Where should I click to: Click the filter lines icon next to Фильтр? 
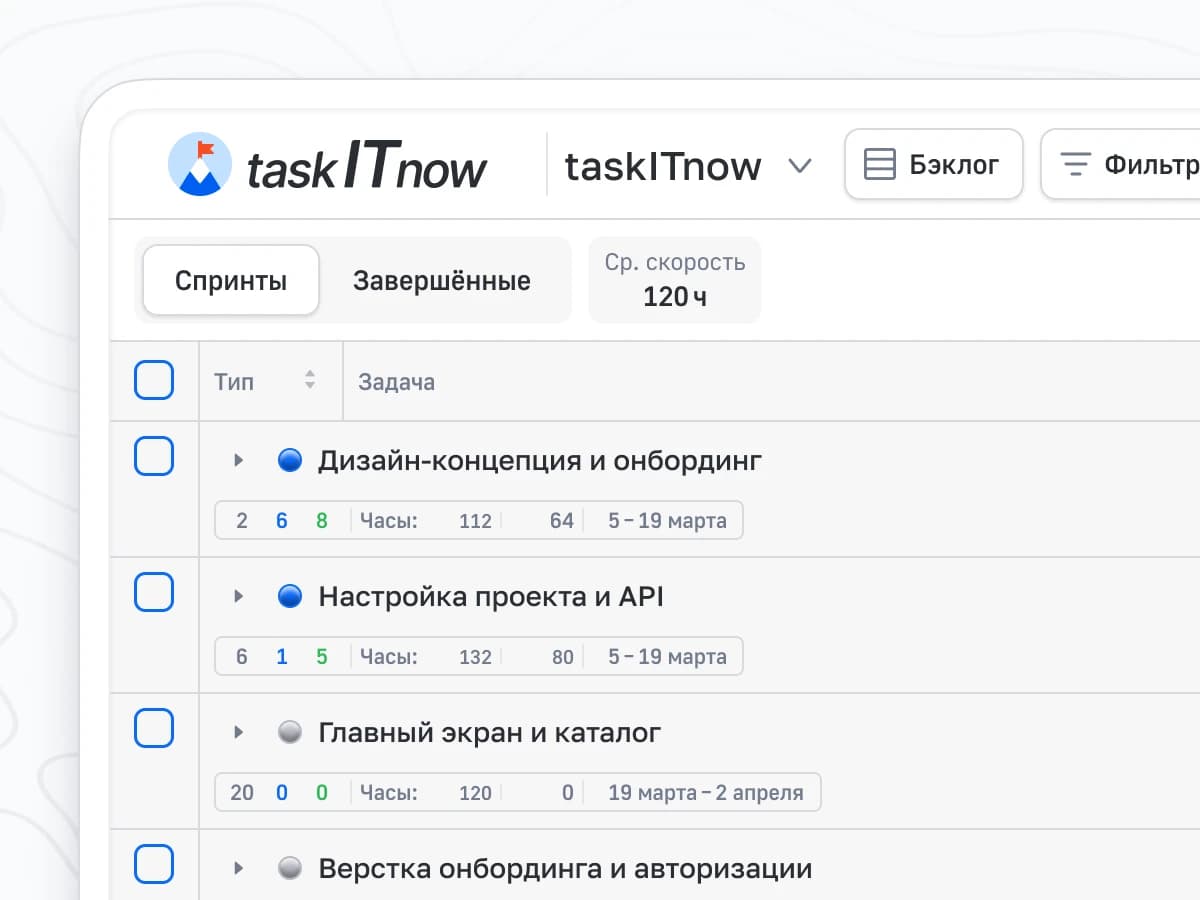(1075, 164)
